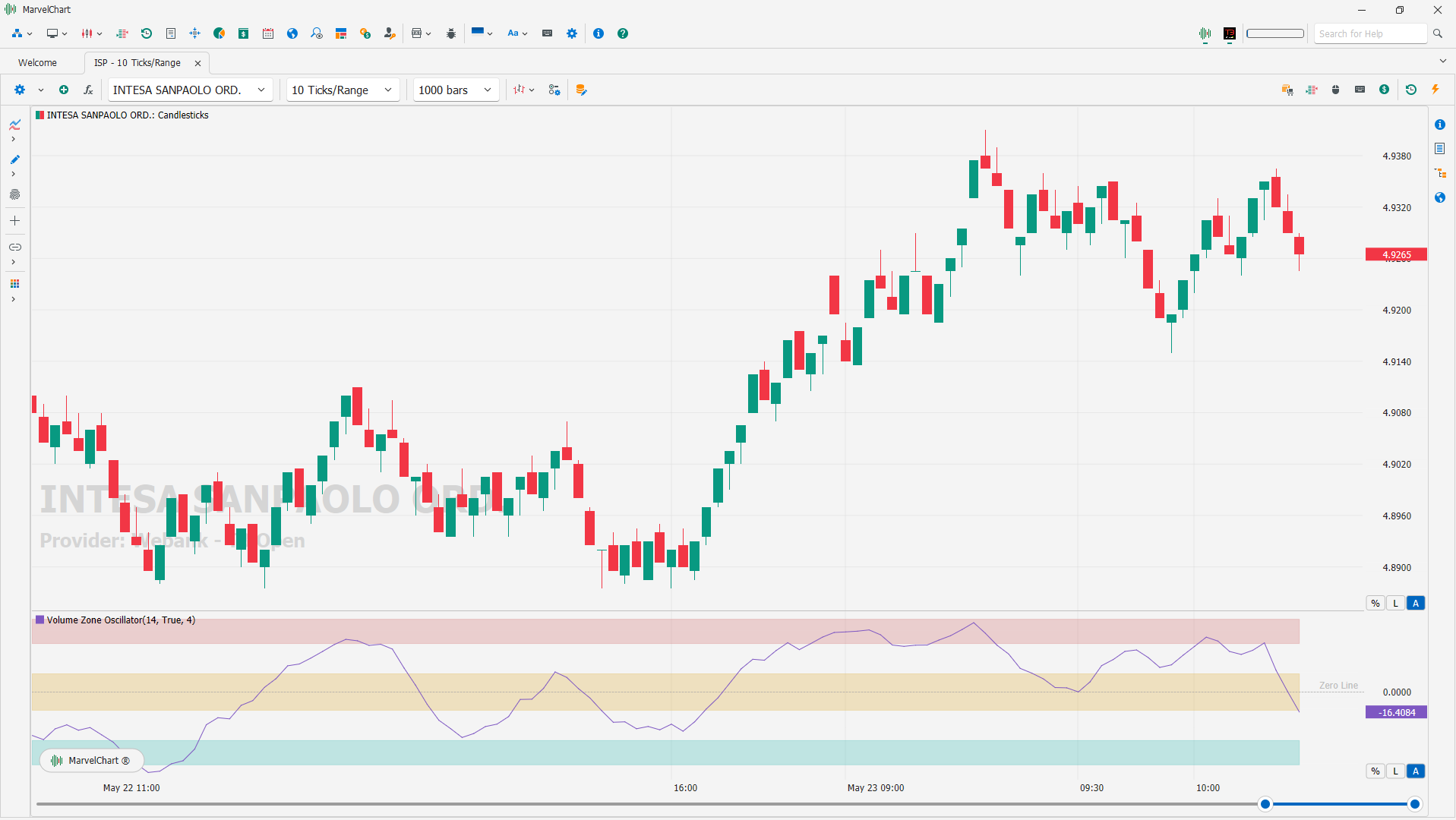The width and height of the screenshot is (1456, 820).
Task: Click the blue info icon in top toolbar
Action: [599, 33]
